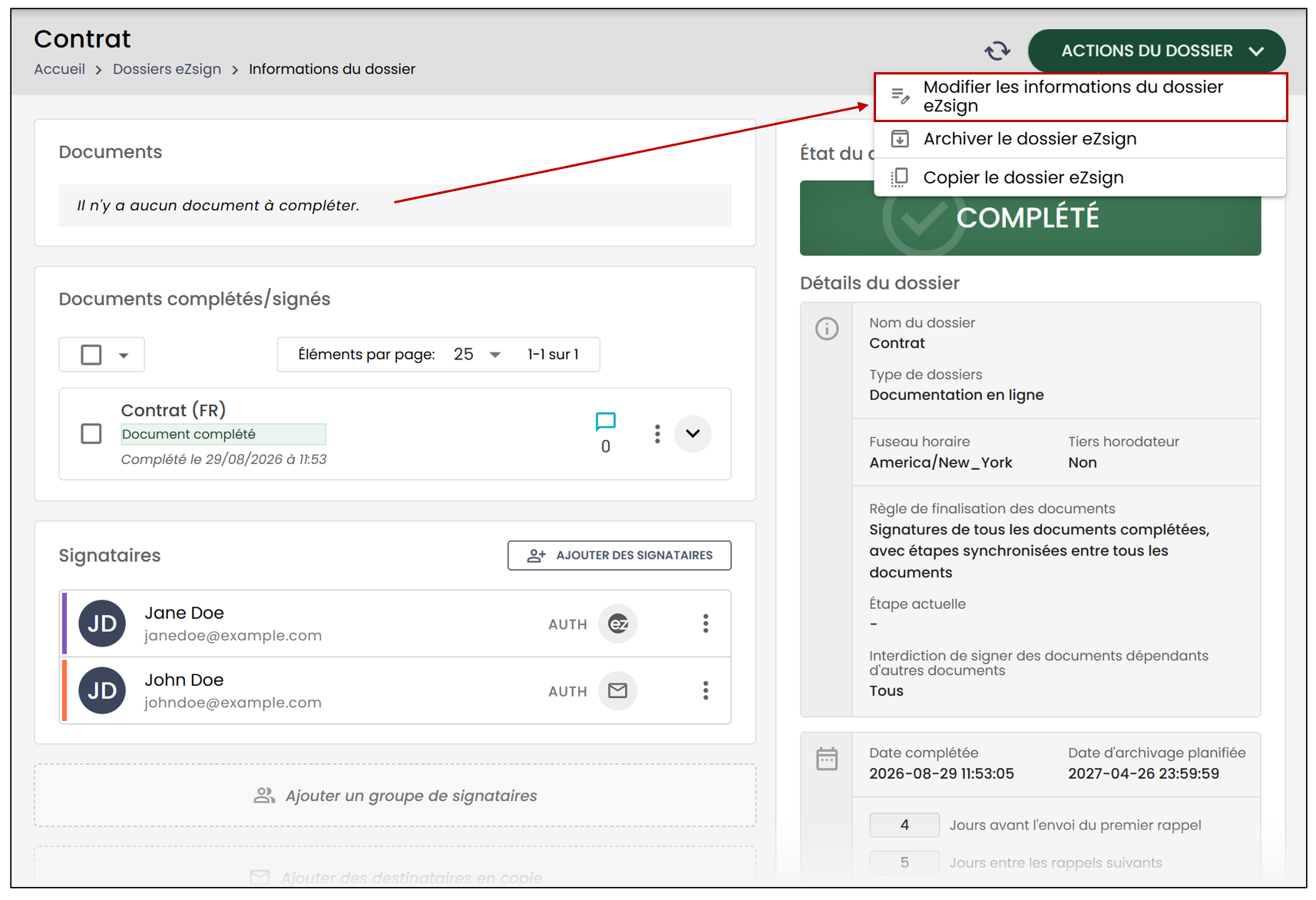Tick the Contrat (FR) document checkbox
Image resolution: width=1316 pixels, height=900 pixels.
[x=91, y=434]
